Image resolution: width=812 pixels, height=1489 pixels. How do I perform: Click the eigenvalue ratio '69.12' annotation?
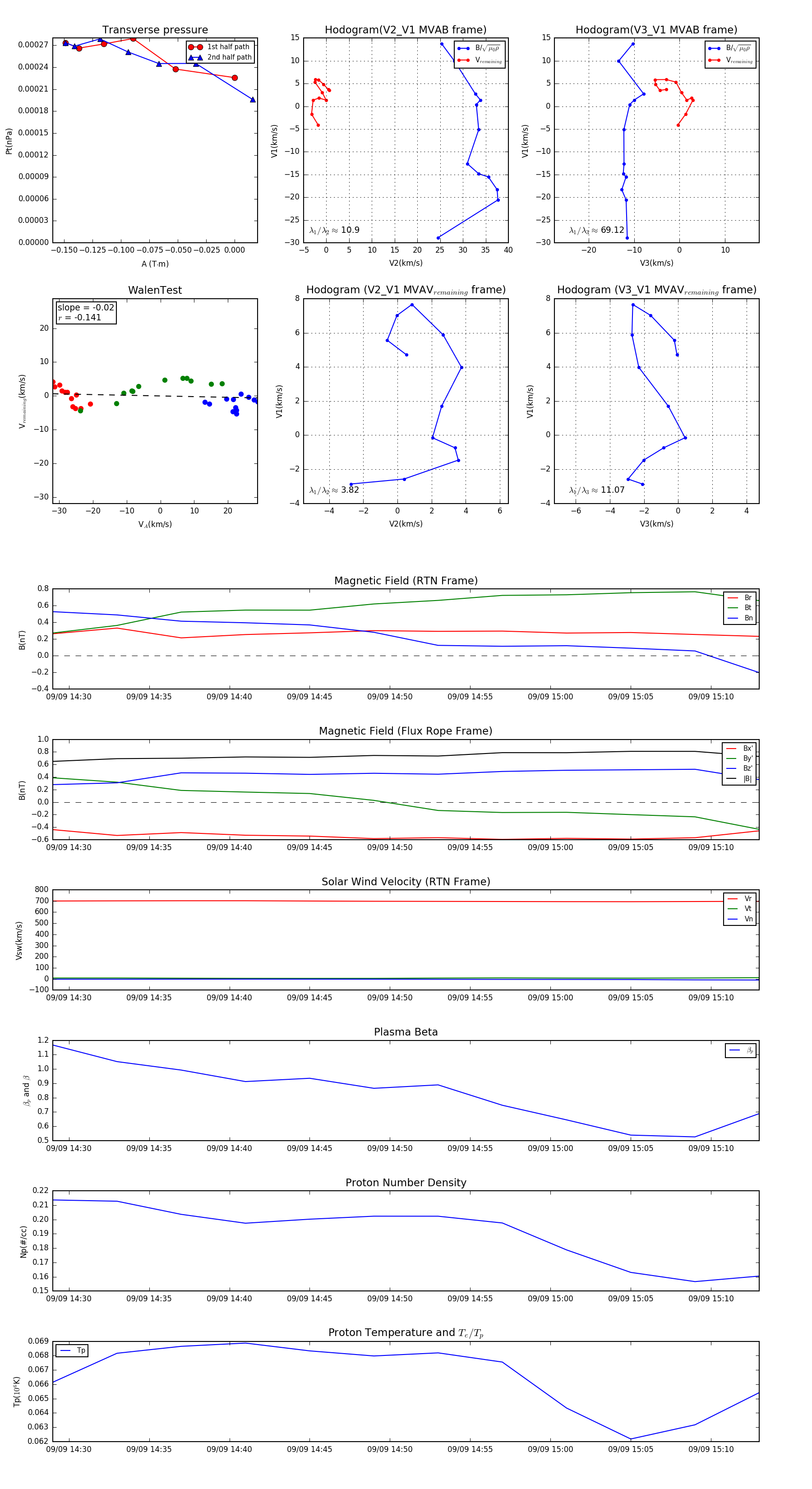[x=596, y=230]
